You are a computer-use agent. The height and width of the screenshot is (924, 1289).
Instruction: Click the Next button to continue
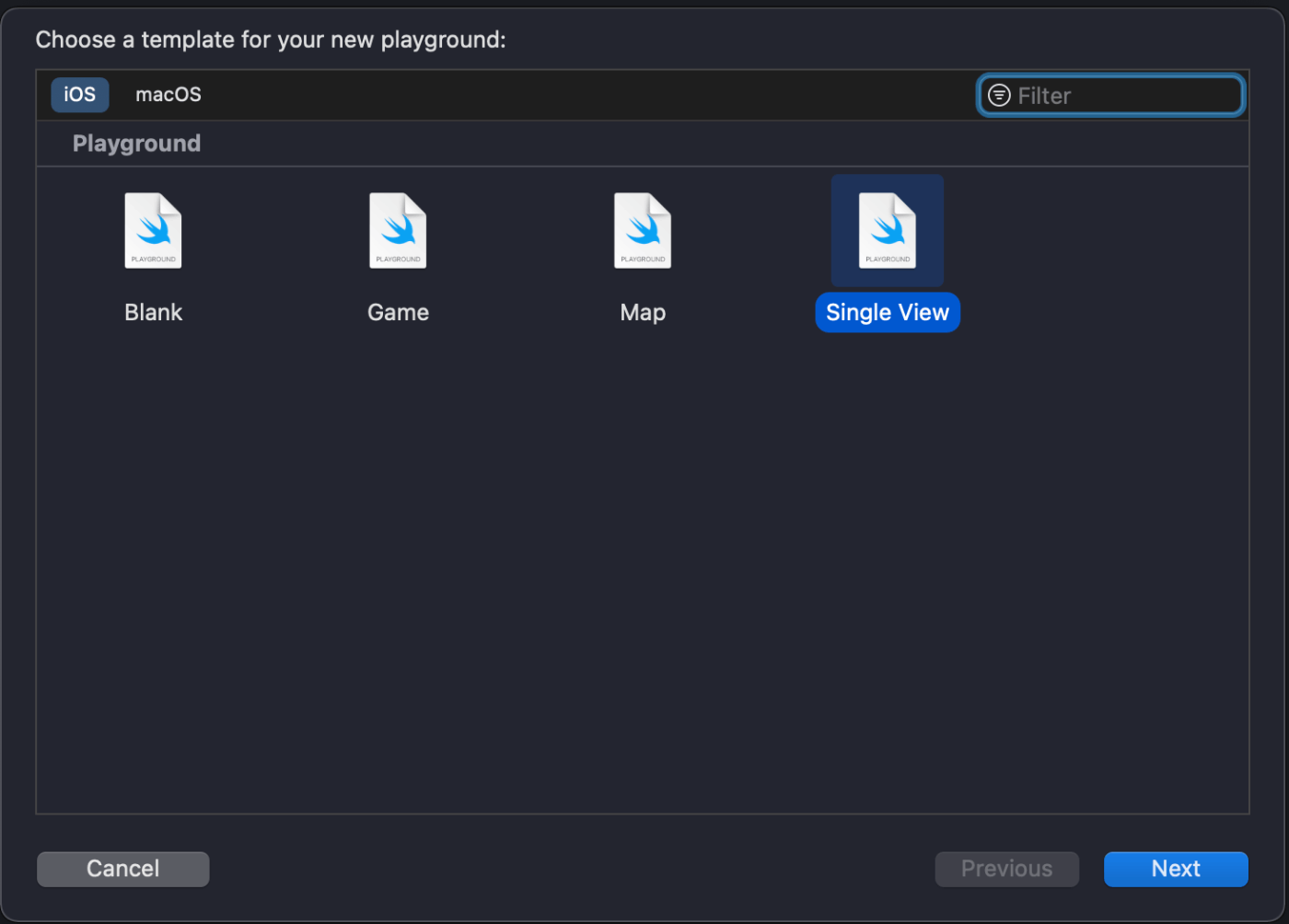[x=1176, y=869]
